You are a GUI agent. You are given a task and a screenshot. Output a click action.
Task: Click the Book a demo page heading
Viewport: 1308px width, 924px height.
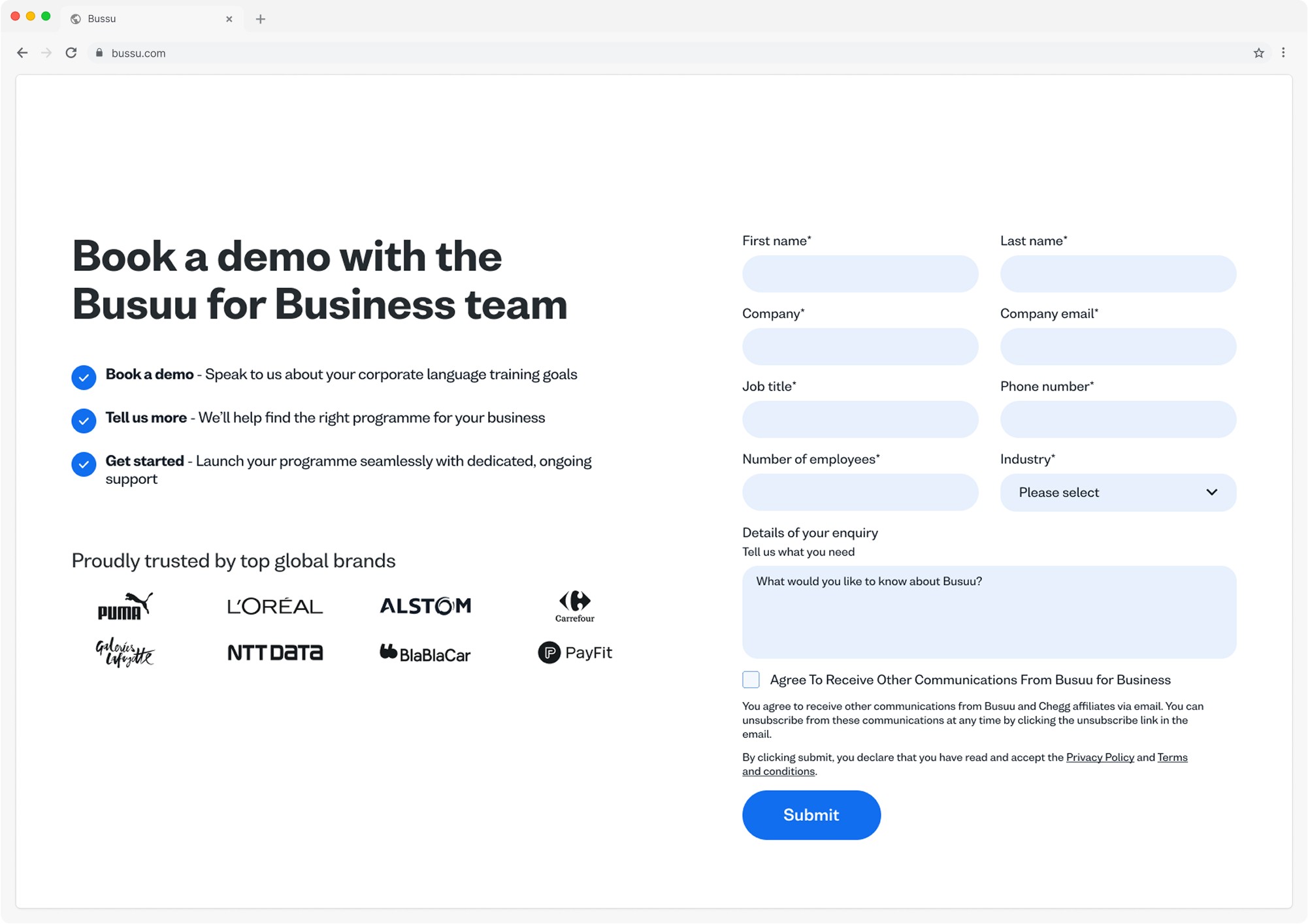coord(319,280)
